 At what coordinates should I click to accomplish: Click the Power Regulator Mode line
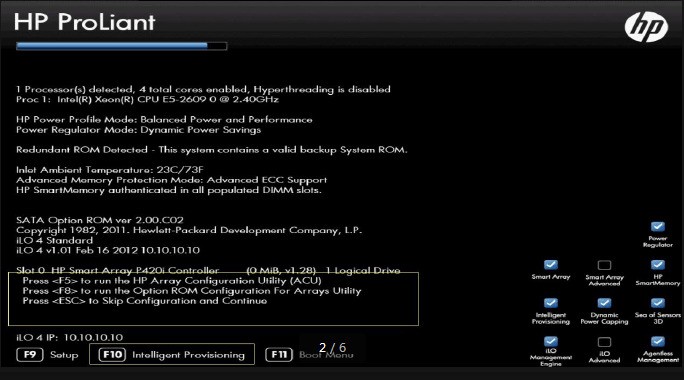138,130
